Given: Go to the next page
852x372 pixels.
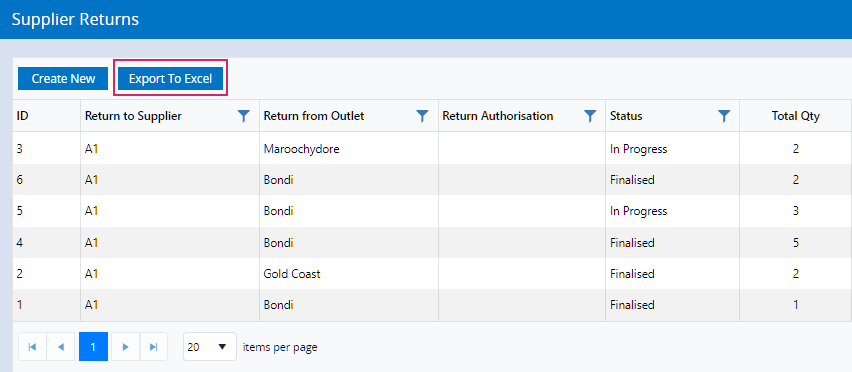Looking at the screenshot, I should tap(126, 346).
